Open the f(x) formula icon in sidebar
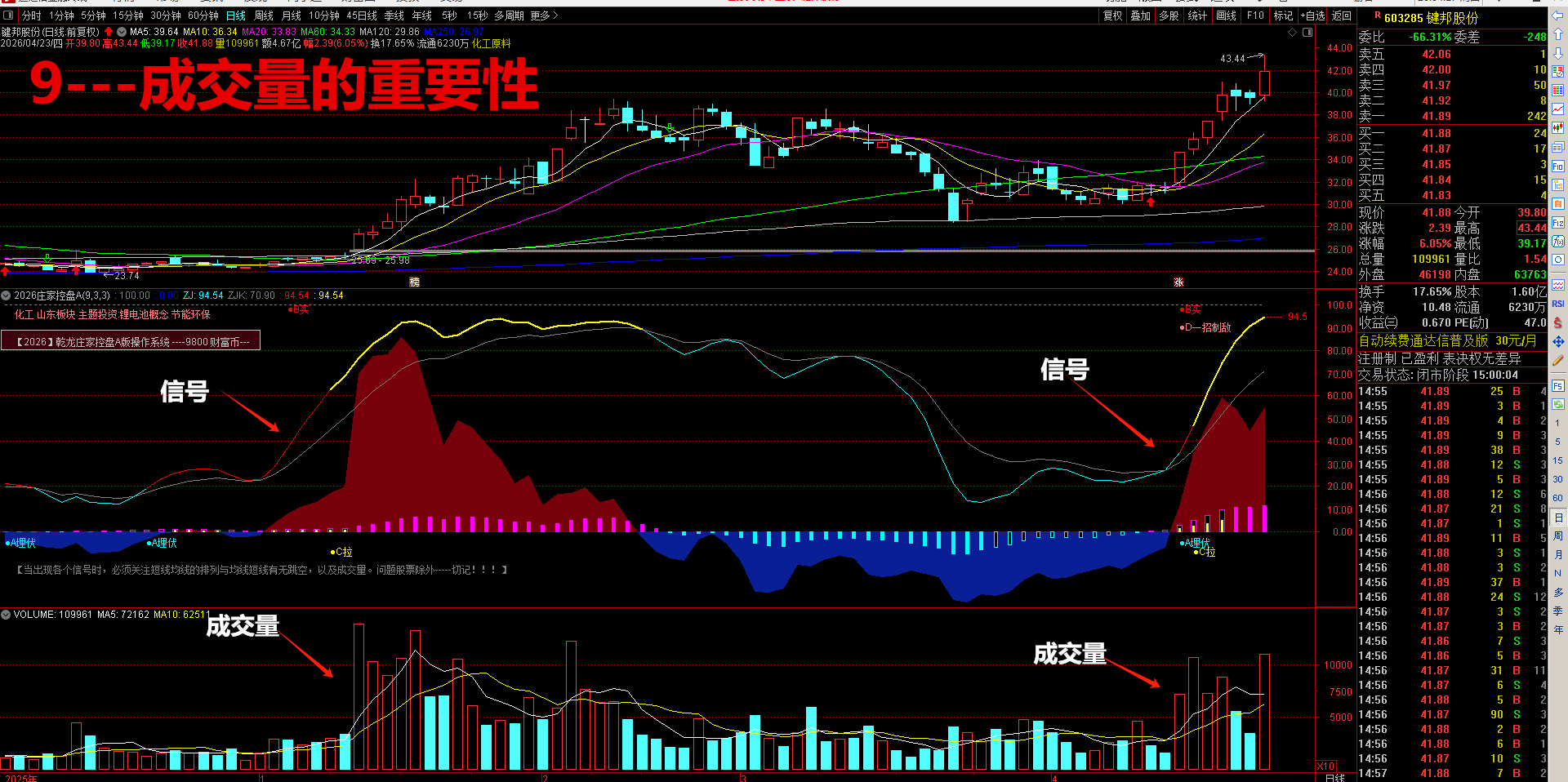 pyautogui.click(x=1558, y=241)
